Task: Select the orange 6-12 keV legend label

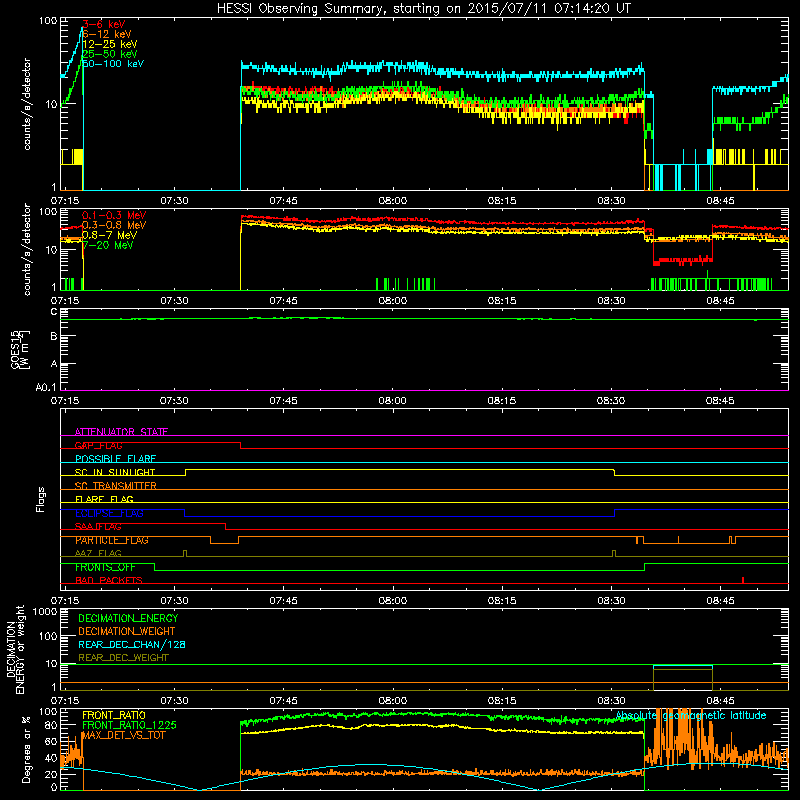Action: tap(107, 34)
